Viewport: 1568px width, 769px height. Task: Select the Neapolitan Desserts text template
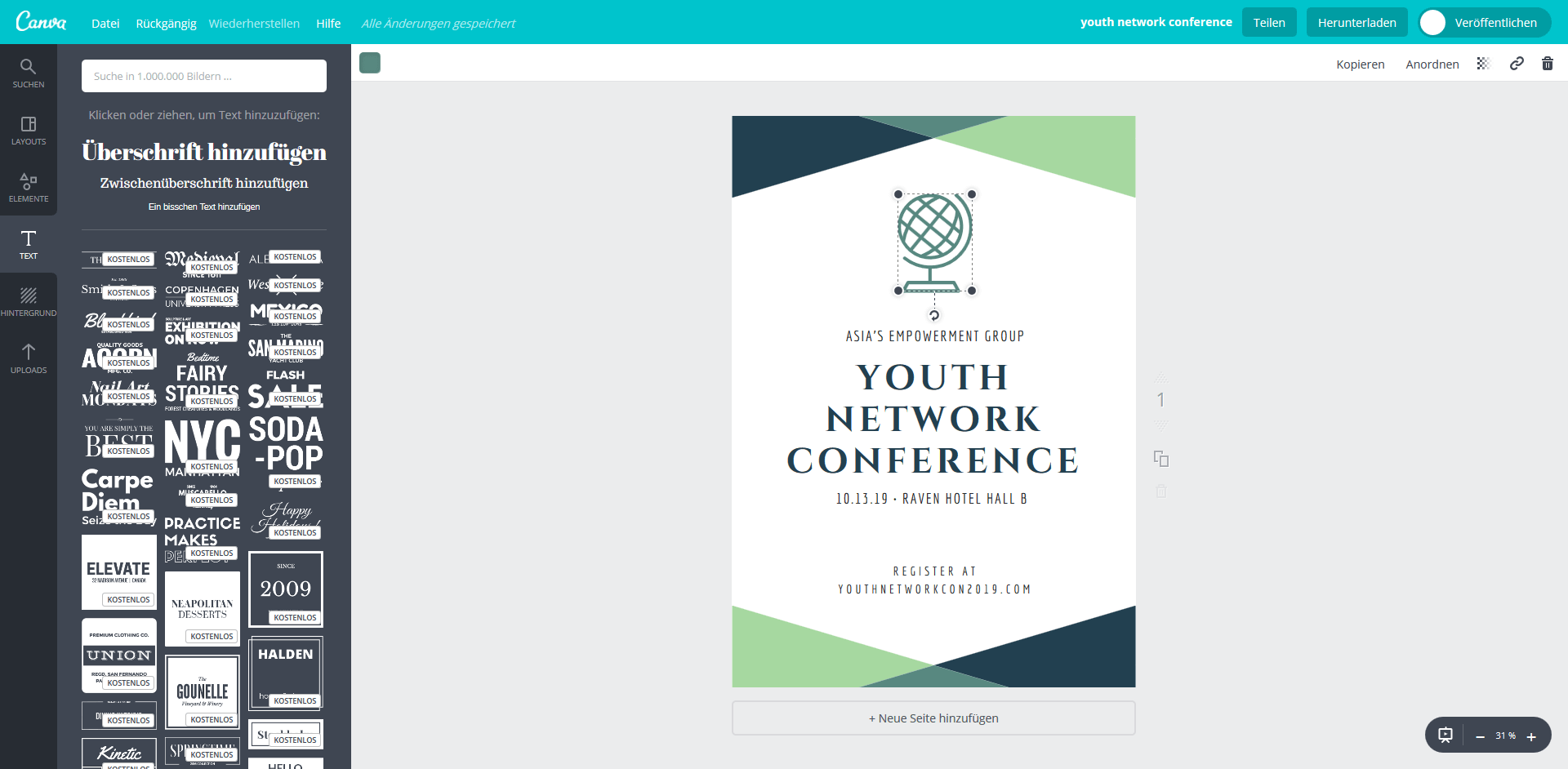[203, 608]
